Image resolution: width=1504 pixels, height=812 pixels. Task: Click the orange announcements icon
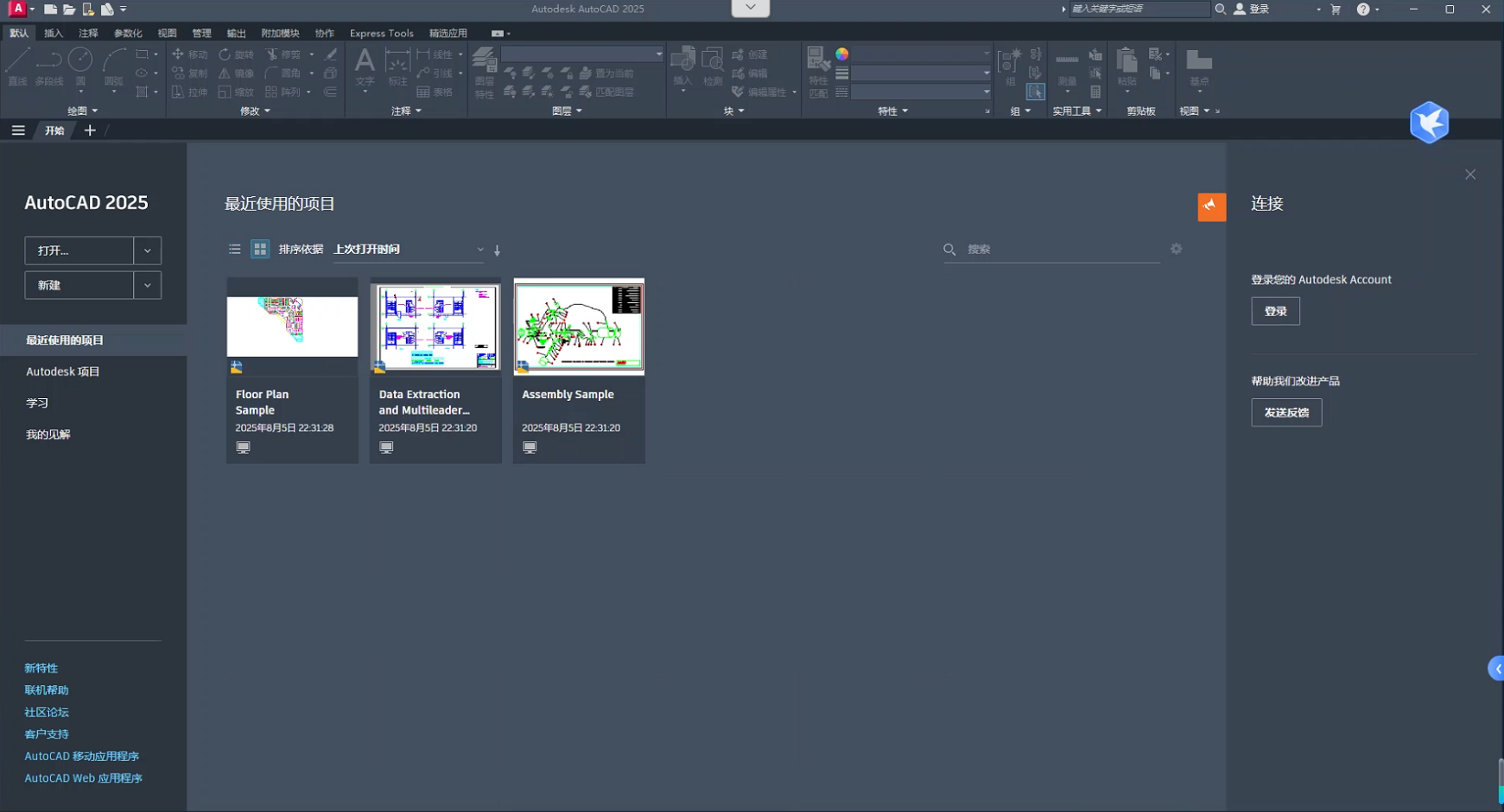1211,206
